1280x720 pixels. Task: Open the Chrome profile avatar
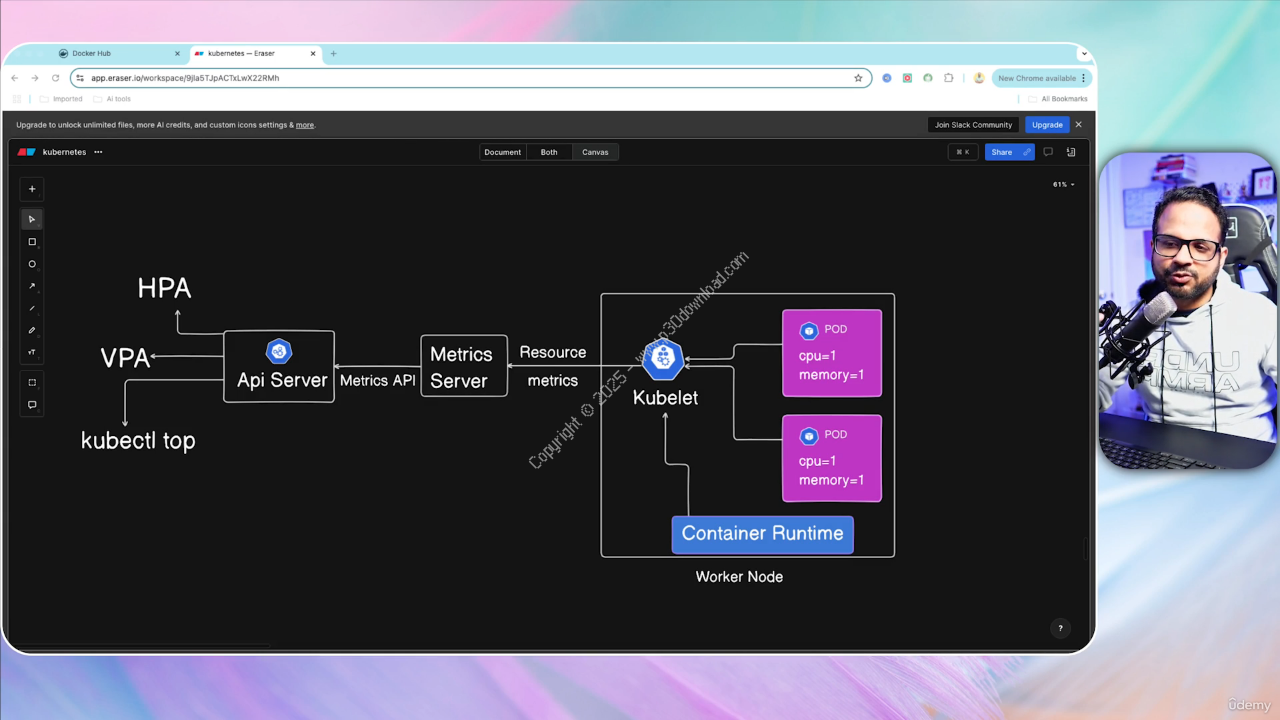click(979, 78)
